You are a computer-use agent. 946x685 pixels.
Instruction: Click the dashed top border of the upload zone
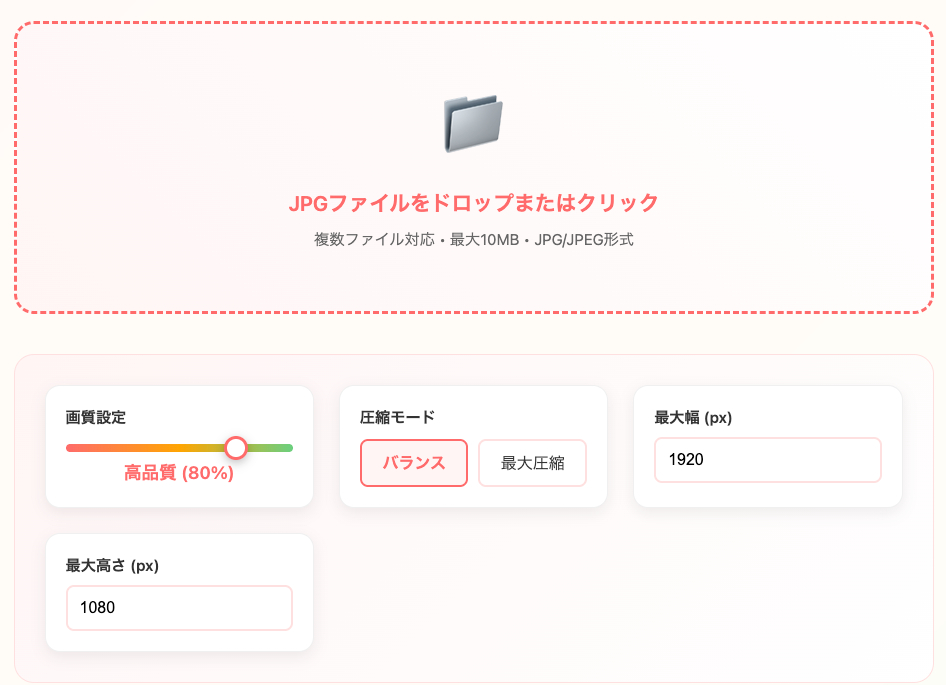[473, 23]
